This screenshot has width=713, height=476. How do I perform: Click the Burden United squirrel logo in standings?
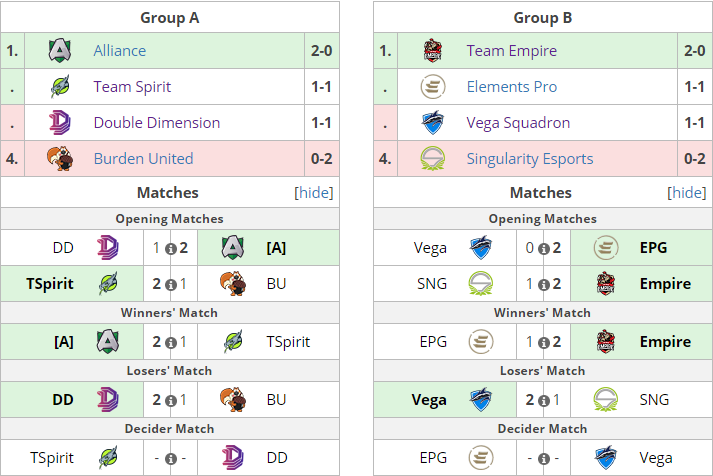tap(60, 159)
